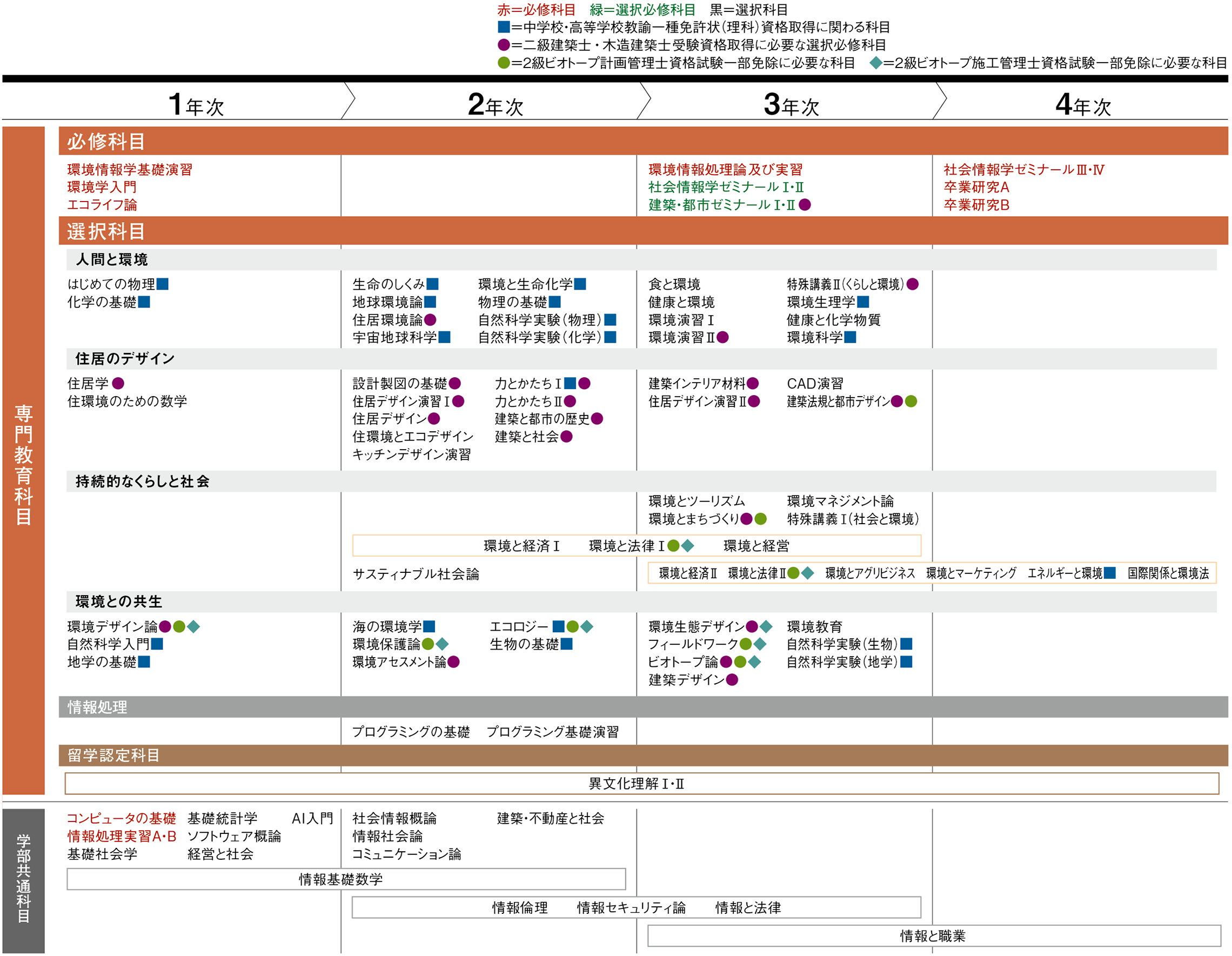The width and height of the screenshot is (1232, 956).
Task: Click the 社会情報学ゼミナールⅢ・Ⅳ course
Action: [x=1024, y=169]
